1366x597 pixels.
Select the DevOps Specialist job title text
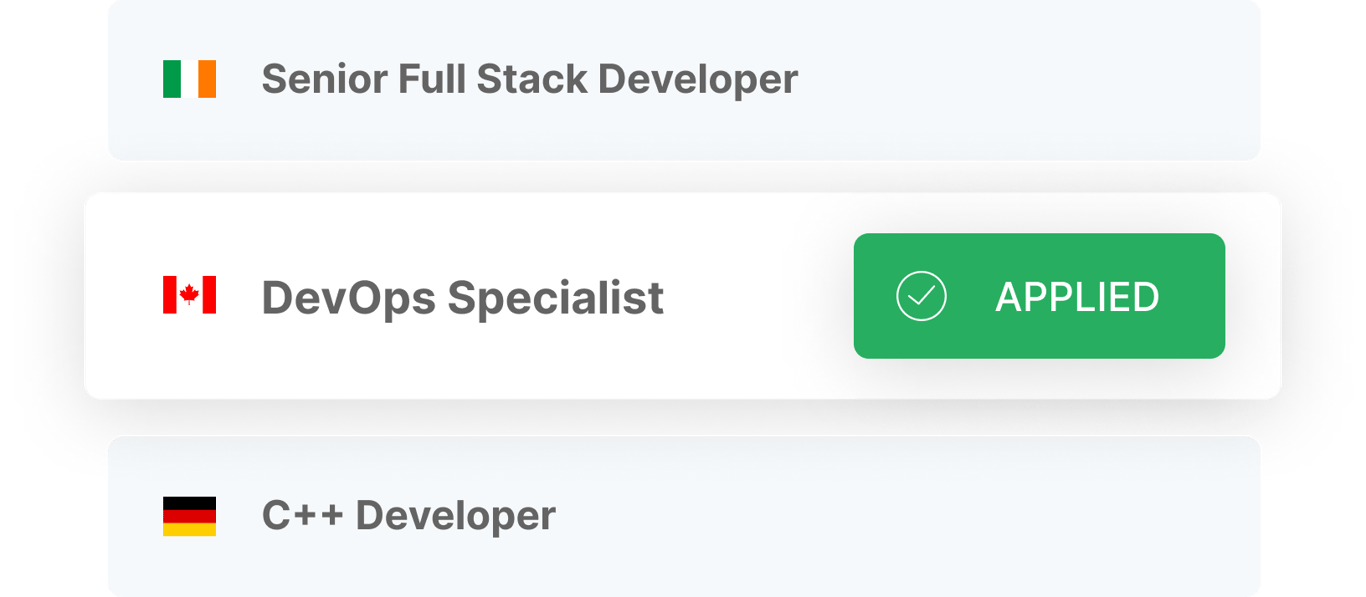click(461, 295)
